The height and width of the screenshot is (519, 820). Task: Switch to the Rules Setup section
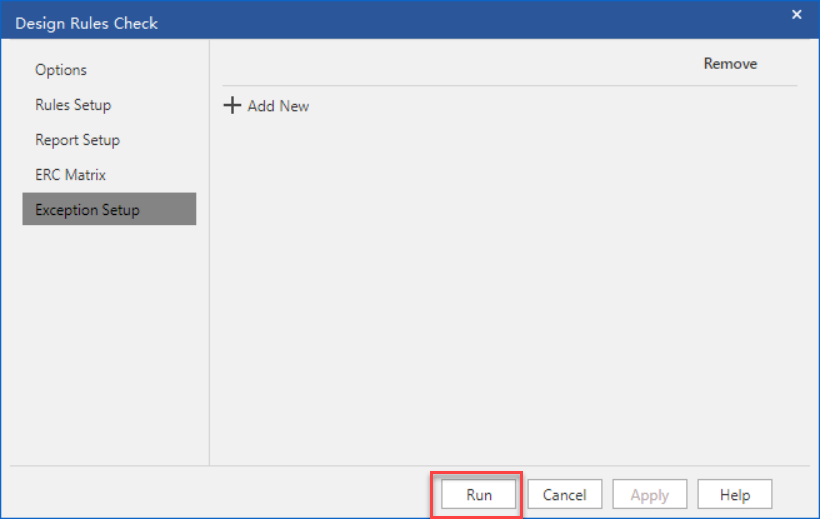click(73, 105)
